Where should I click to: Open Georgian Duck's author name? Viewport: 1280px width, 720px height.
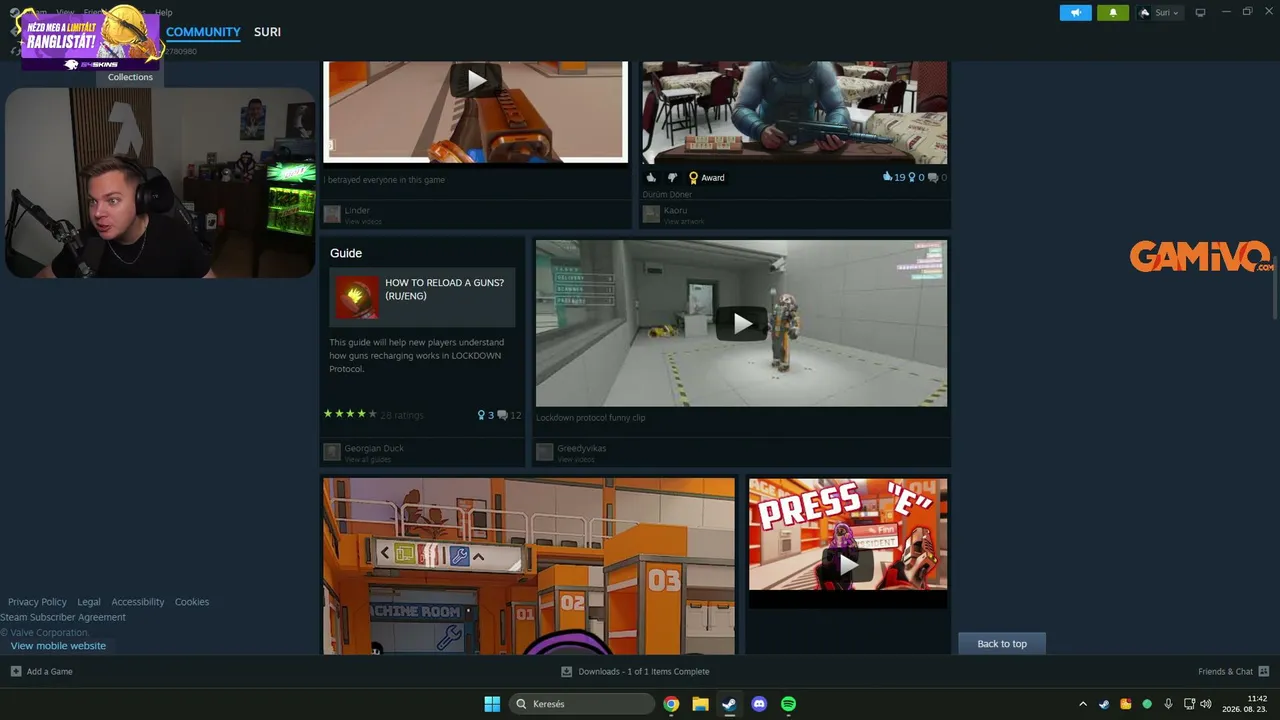pos(374,448)
